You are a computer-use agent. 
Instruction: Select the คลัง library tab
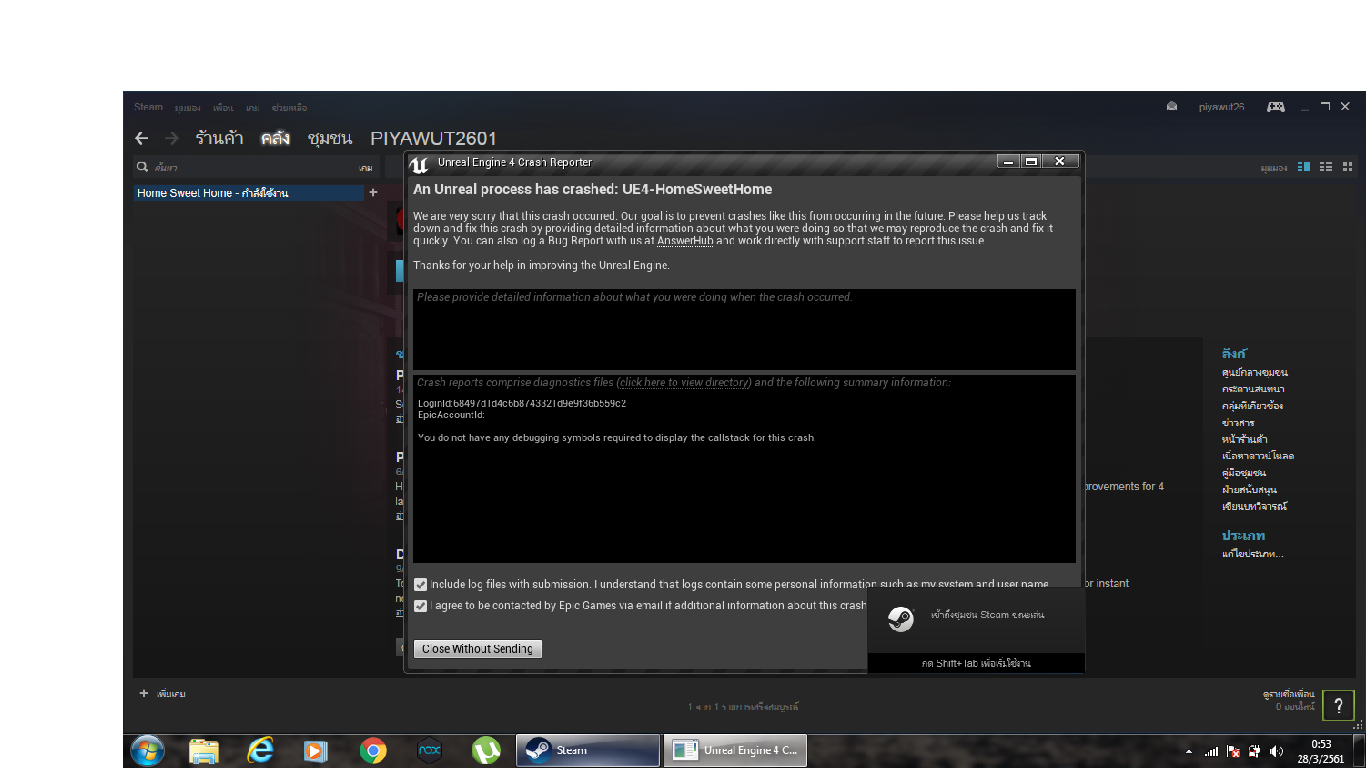coord(275,138)
